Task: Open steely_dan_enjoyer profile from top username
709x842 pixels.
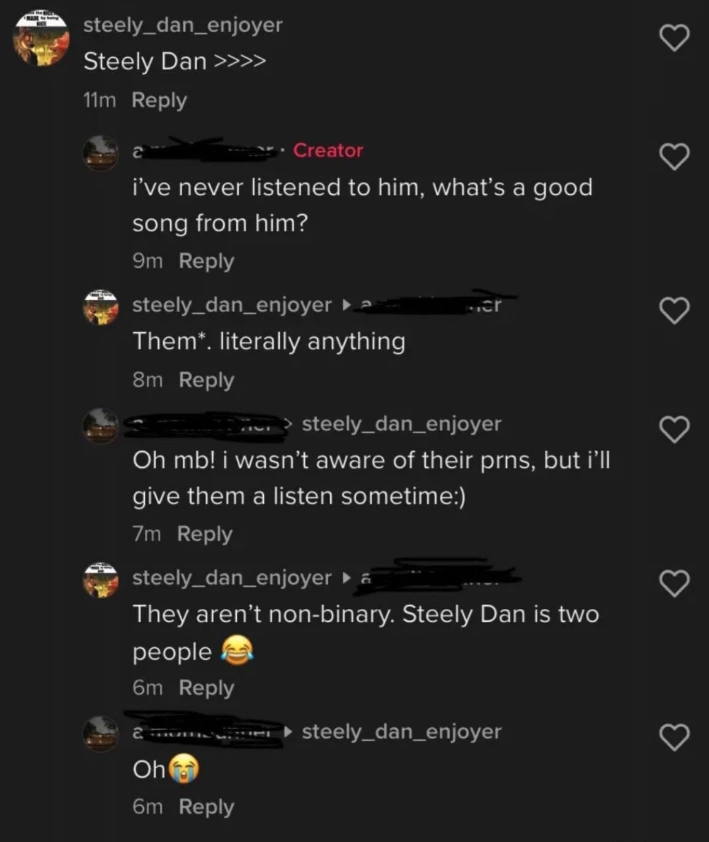Action: 182,25
